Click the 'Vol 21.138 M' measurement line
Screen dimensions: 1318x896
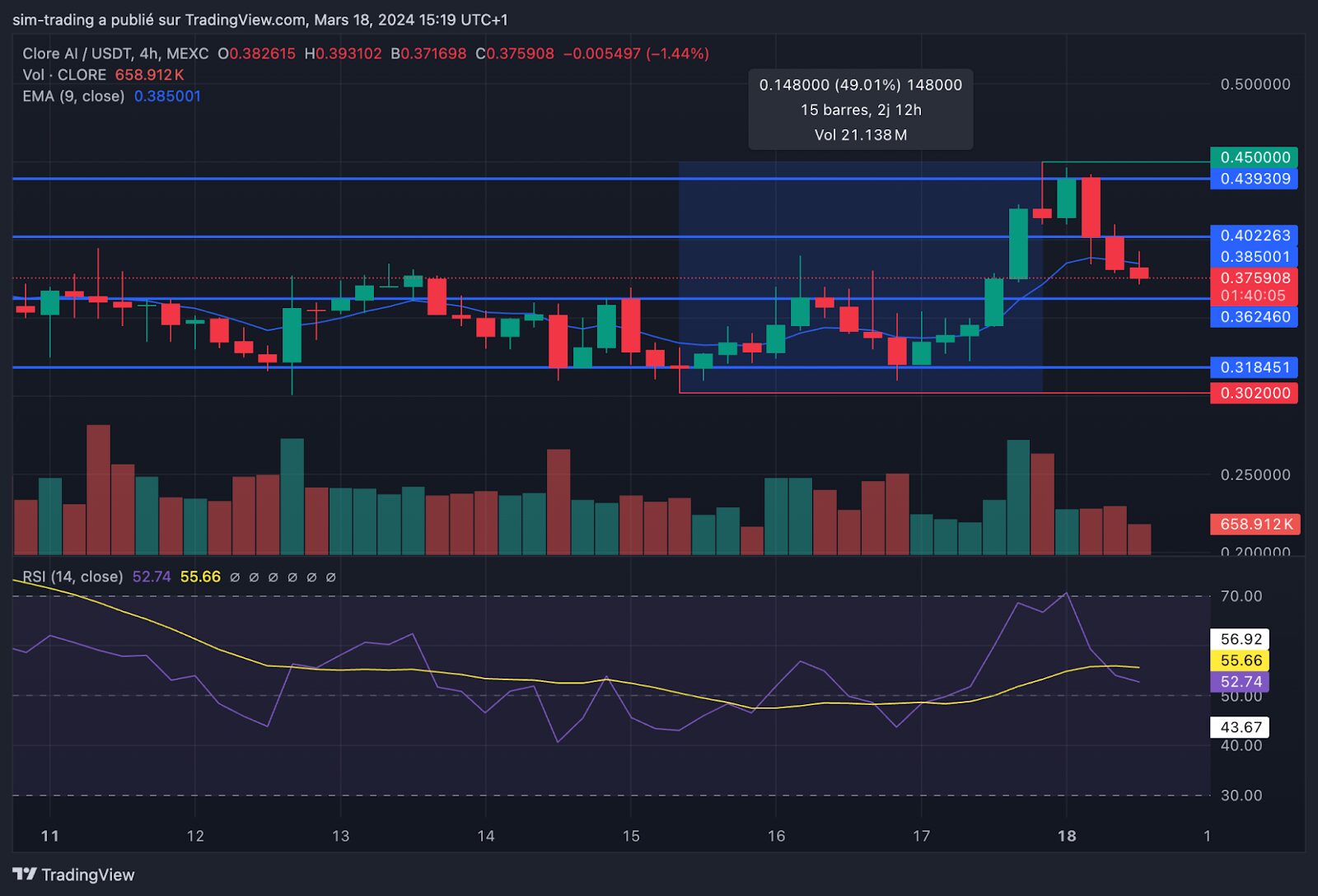coord(861,135)
